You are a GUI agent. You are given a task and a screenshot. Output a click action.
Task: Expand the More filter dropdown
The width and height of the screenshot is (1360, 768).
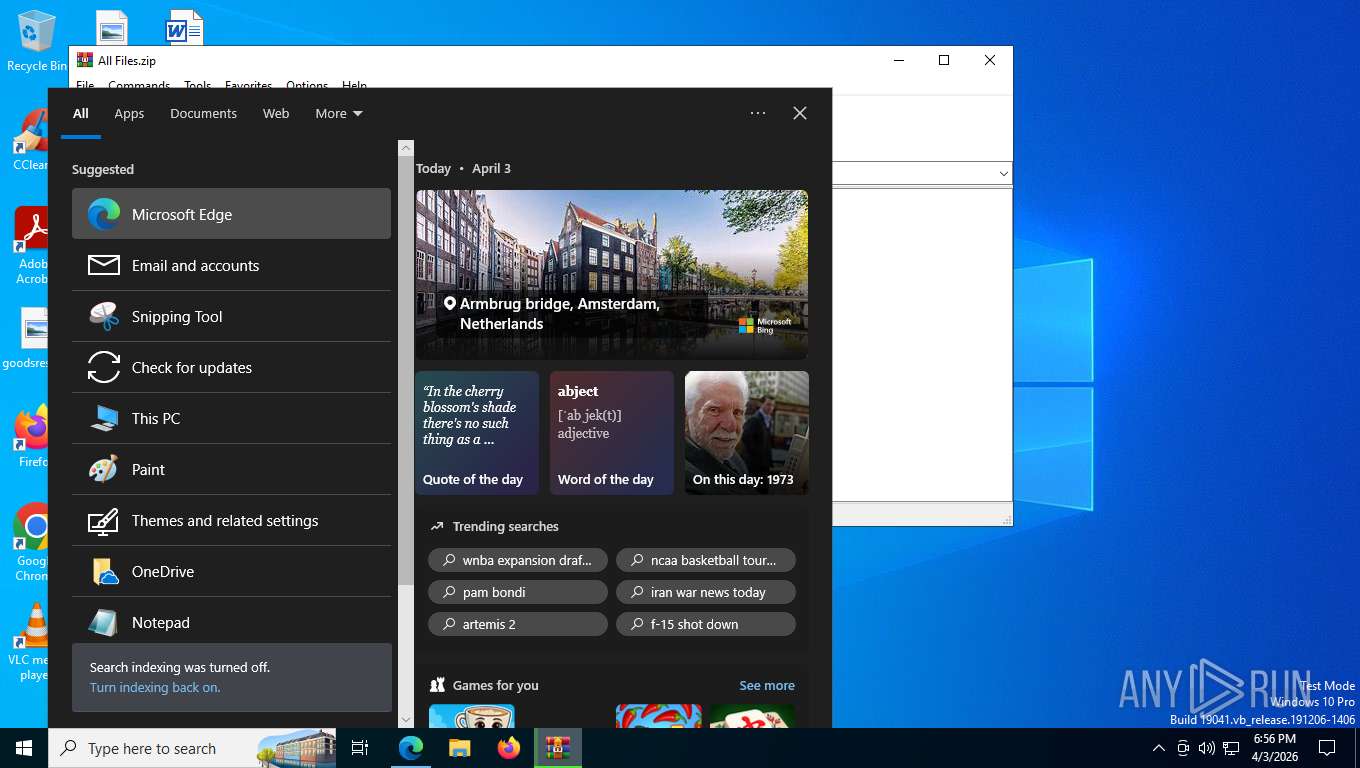pyautogui.click(x=339, y=114)
